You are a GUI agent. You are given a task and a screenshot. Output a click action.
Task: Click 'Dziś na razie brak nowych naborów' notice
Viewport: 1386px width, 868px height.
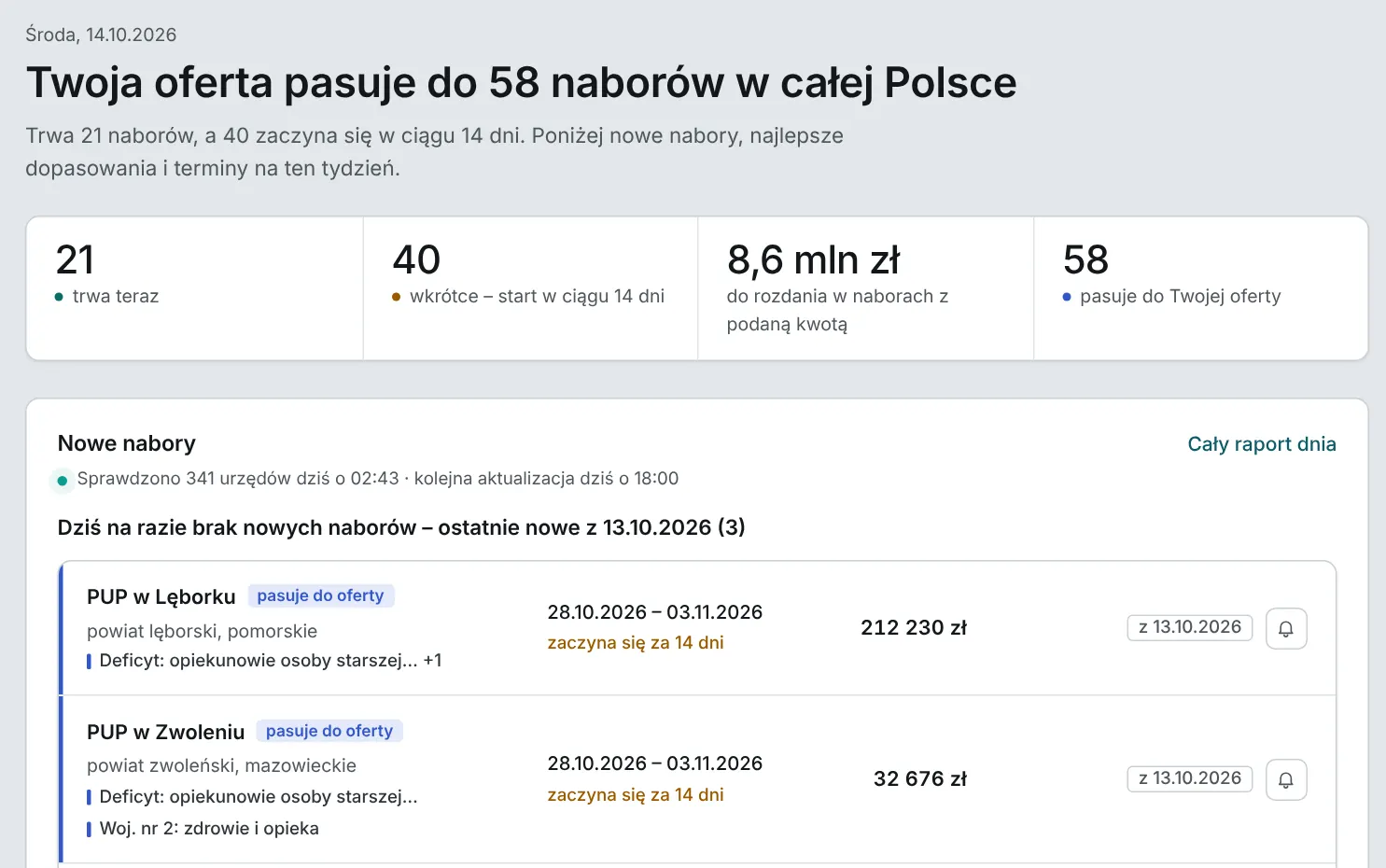[401, 527]
